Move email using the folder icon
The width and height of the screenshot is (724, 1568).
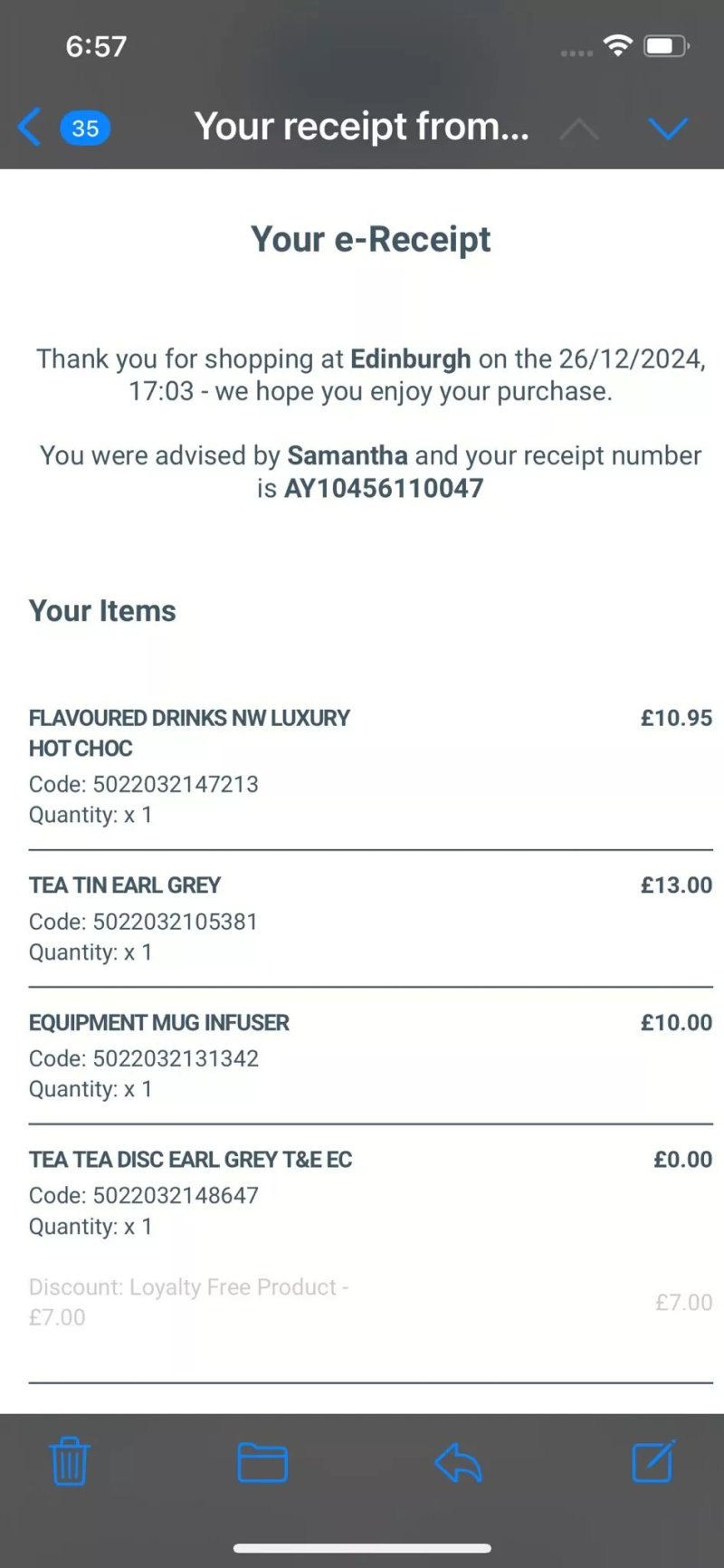click(262, 1462)
